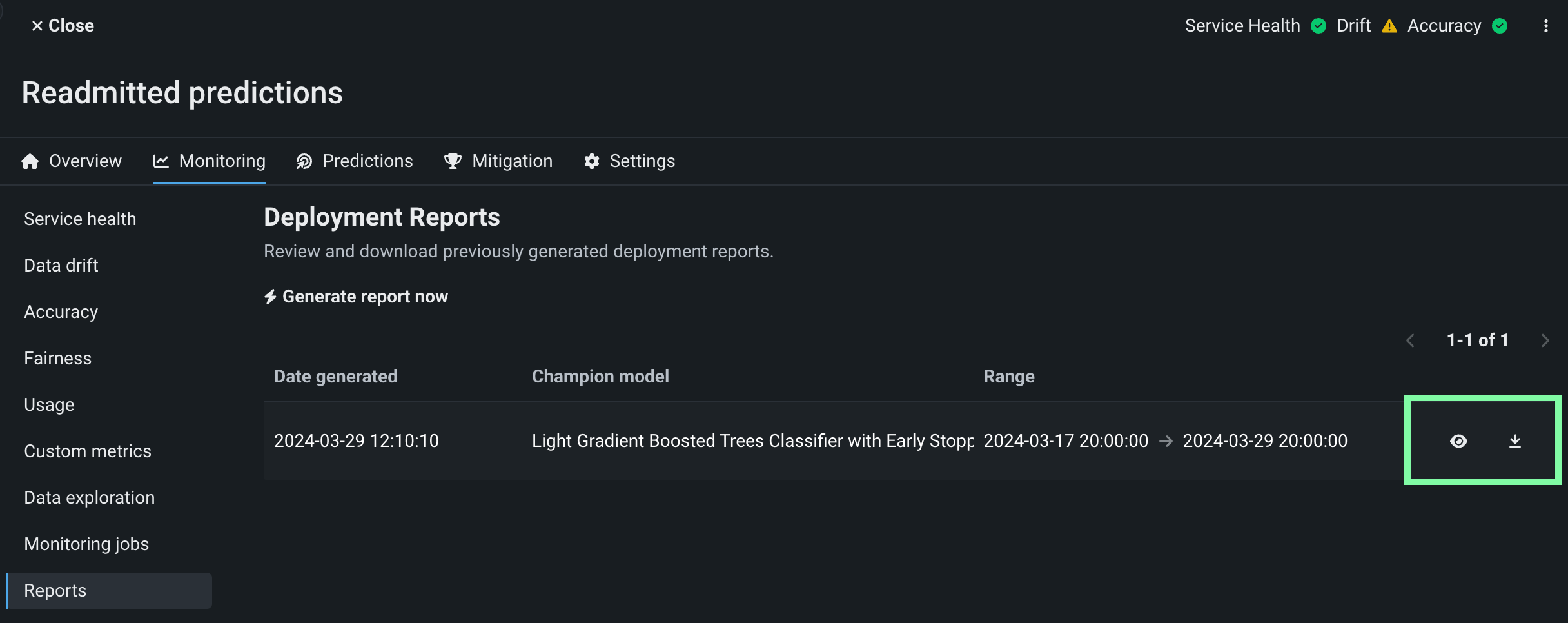
Task: Go to previous page of reports
Action: click(1410, 341)
